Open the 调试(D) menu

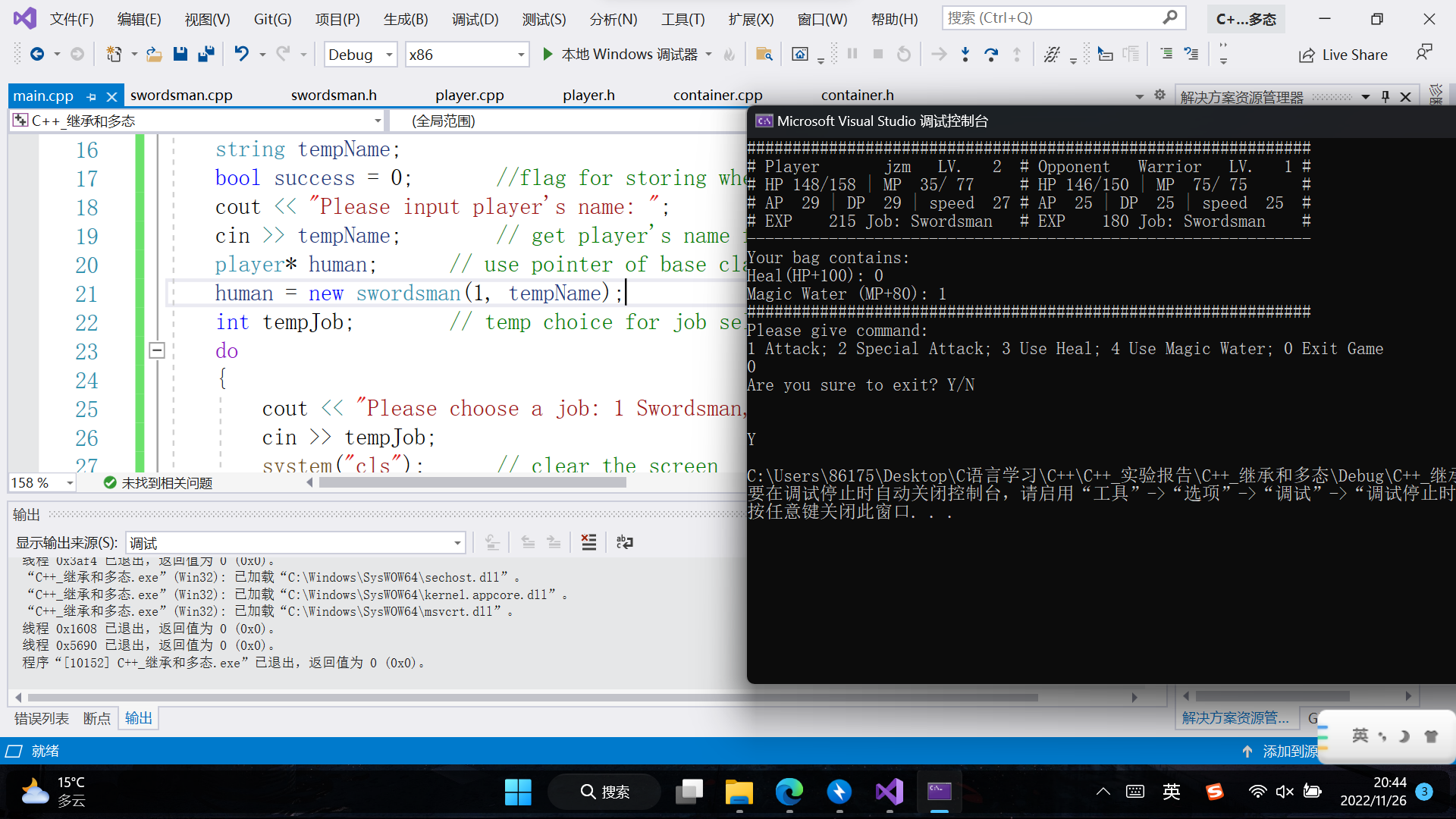pos(475,19)
